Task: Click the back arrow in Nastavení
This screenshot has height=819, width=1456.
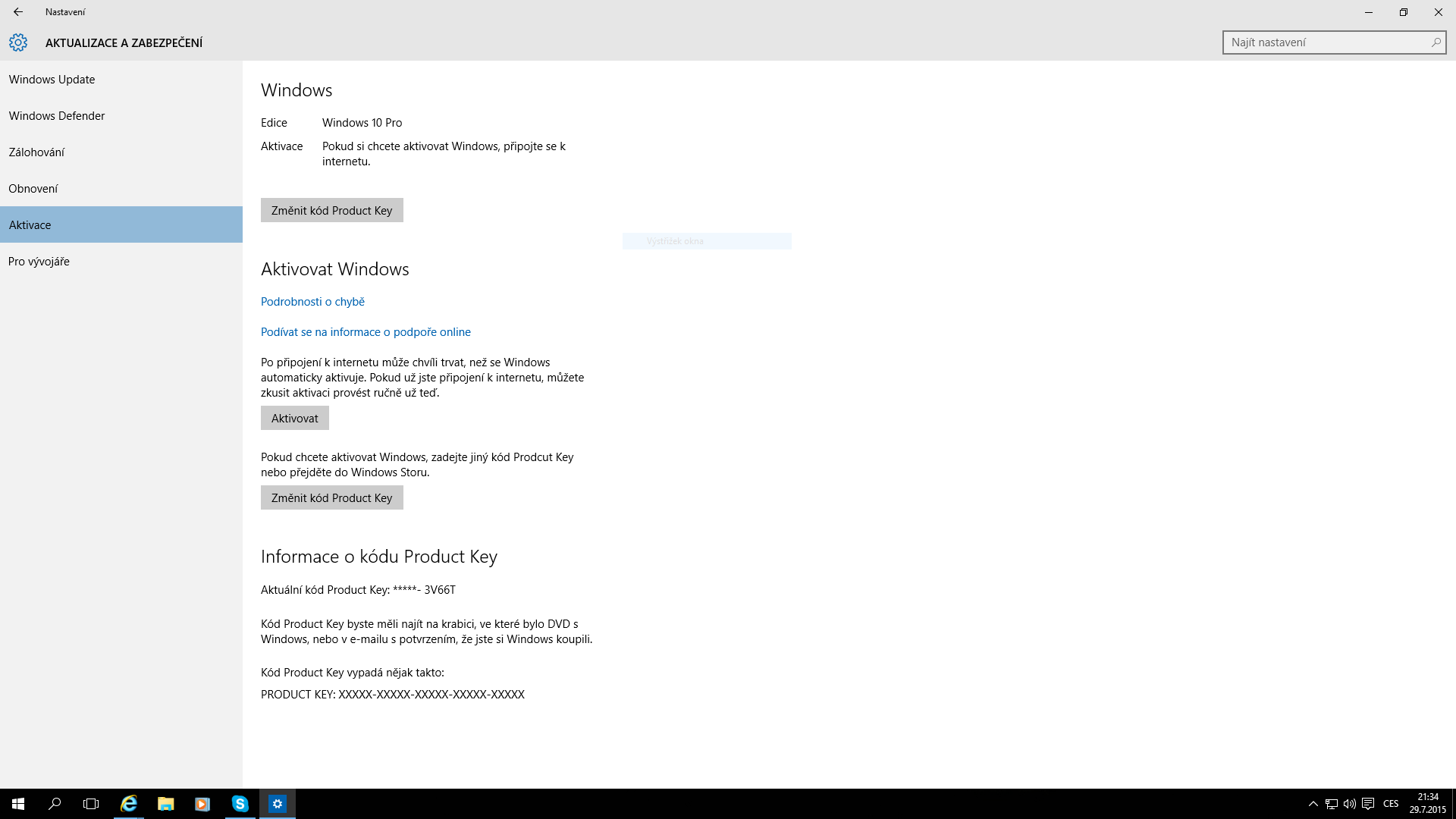Action: [18, 12]
